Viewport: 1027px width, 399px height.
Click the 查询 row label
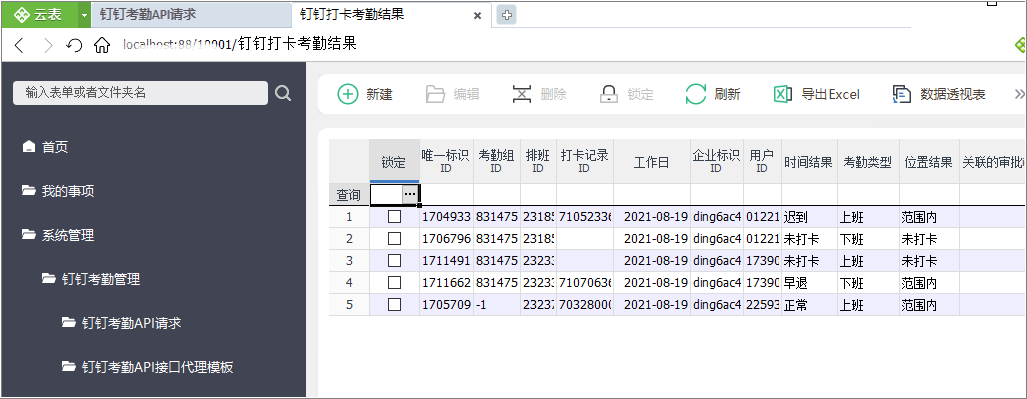tap(348, 195)
